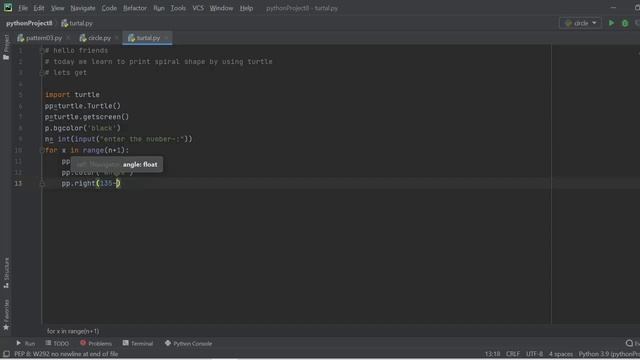This screenshot has width=640, height=360.
Task: Click the 'for x in range(n+1)' breadcrumb
Action: 73,331
